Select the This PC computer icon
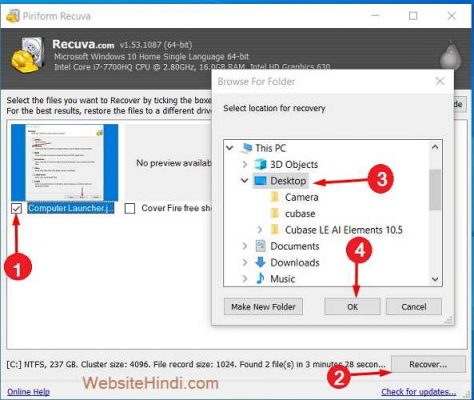 pyautogui.click(x=246, y=148)
